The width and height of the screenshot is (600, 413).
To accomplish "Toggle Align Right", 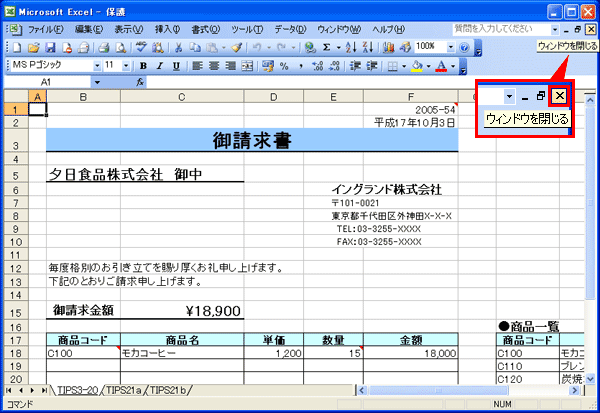I will click(x=230, y=66).
